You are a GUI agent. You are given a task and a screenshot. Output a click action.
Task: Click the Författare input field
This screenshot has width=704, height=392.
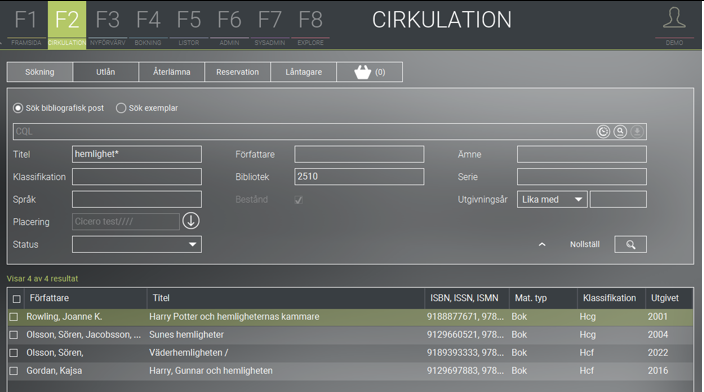tap(359, 154)
